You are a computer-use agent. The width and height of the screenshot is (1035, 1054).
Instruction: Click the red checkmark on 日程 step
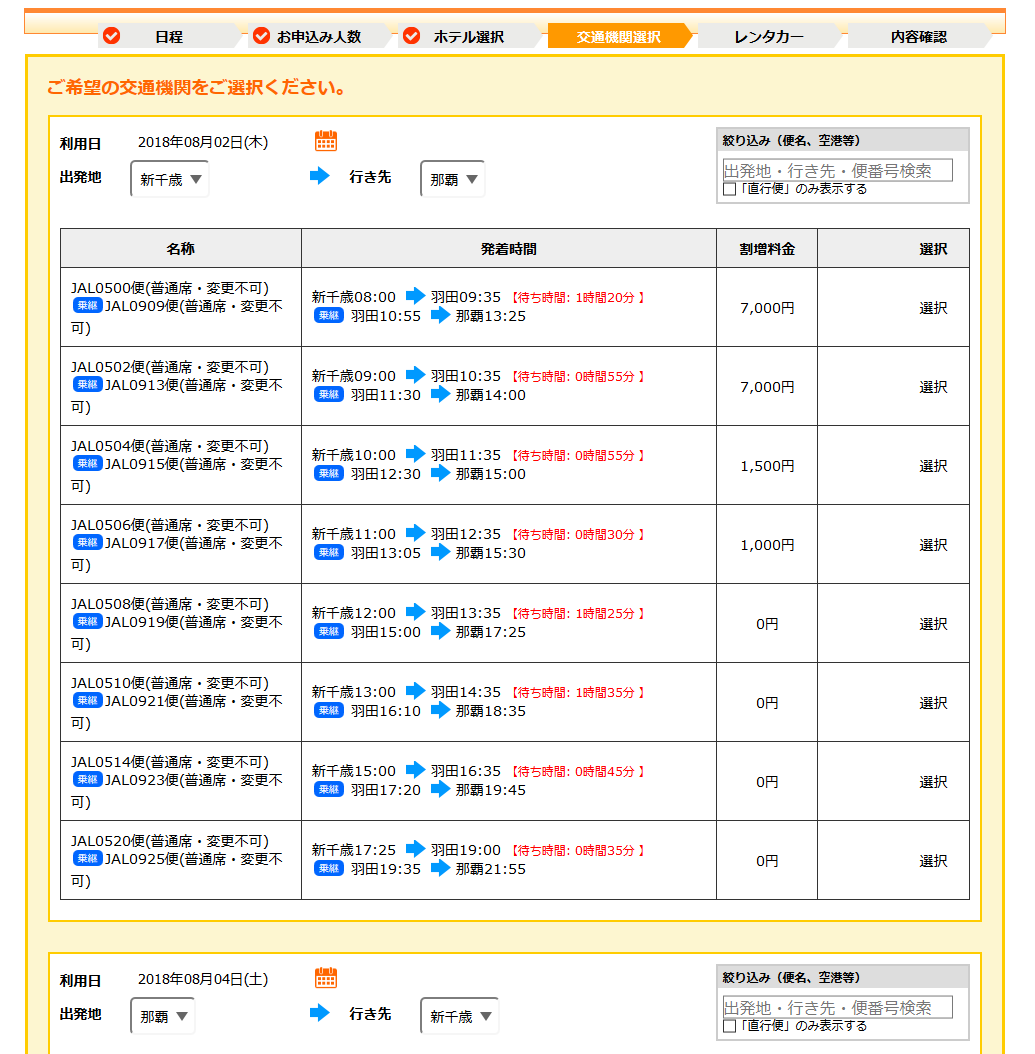112,36
